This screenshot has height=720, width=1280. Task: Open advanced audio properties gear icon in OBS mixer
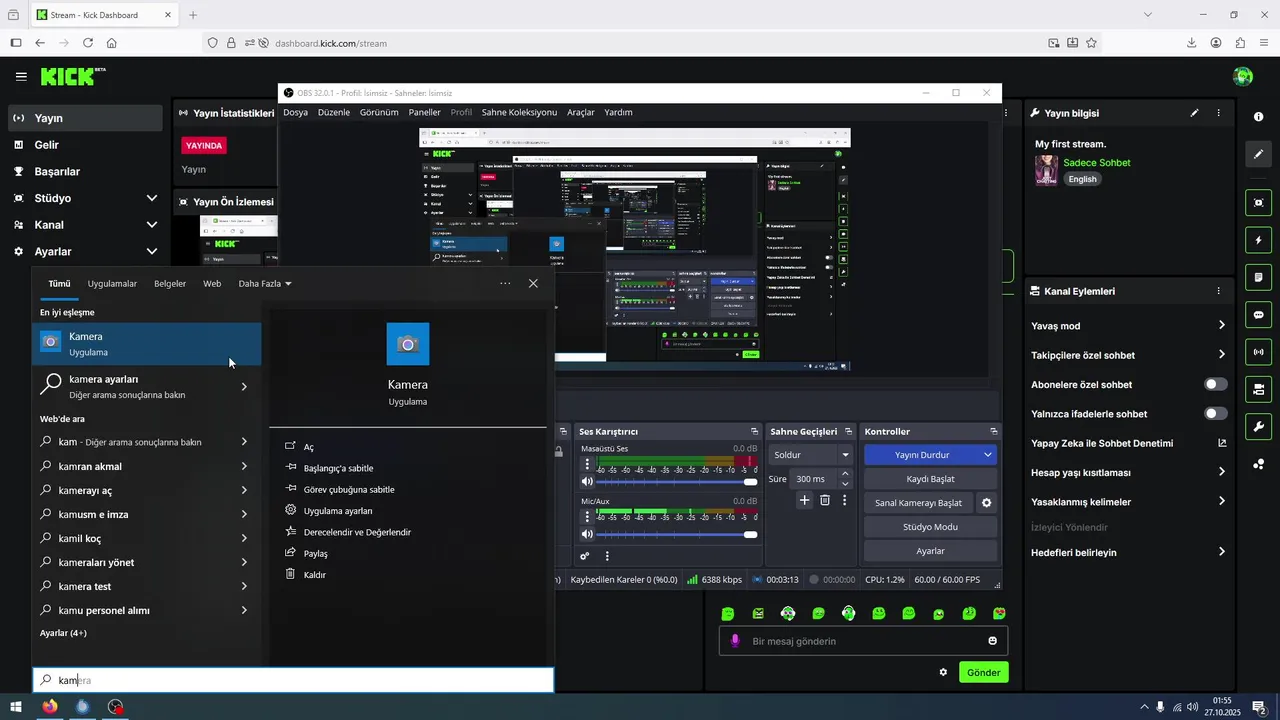(586, 556)
